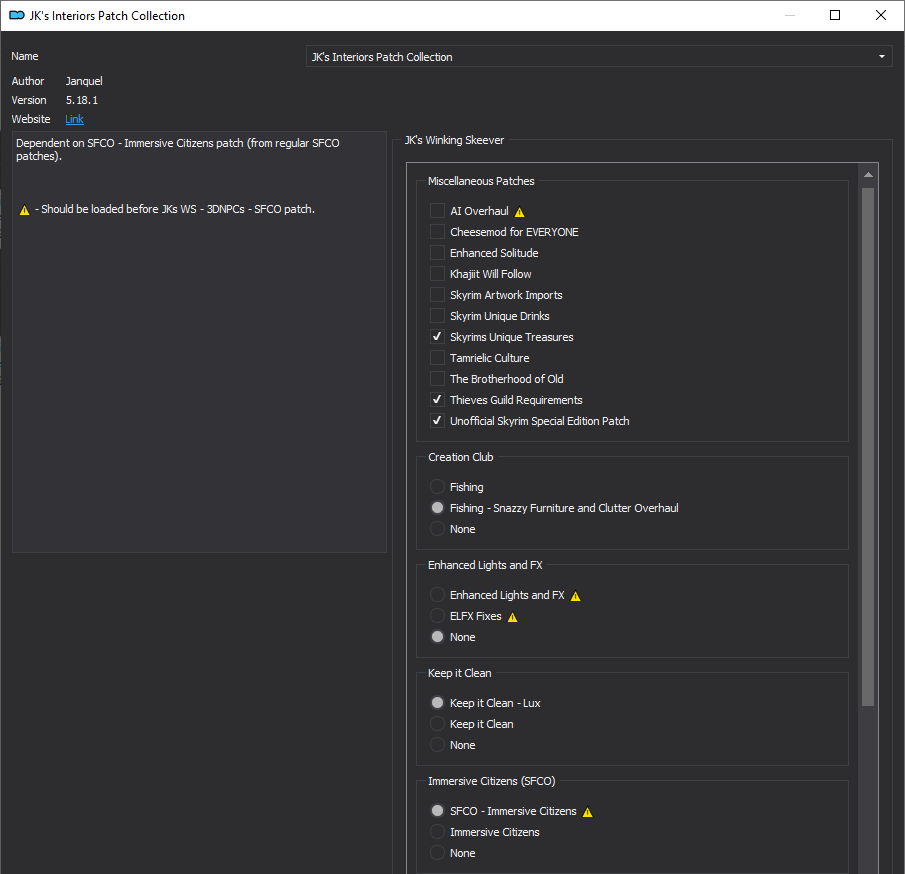
Task: Click the scrollbar up arrow in the options list
Action: tap(868, 174)
